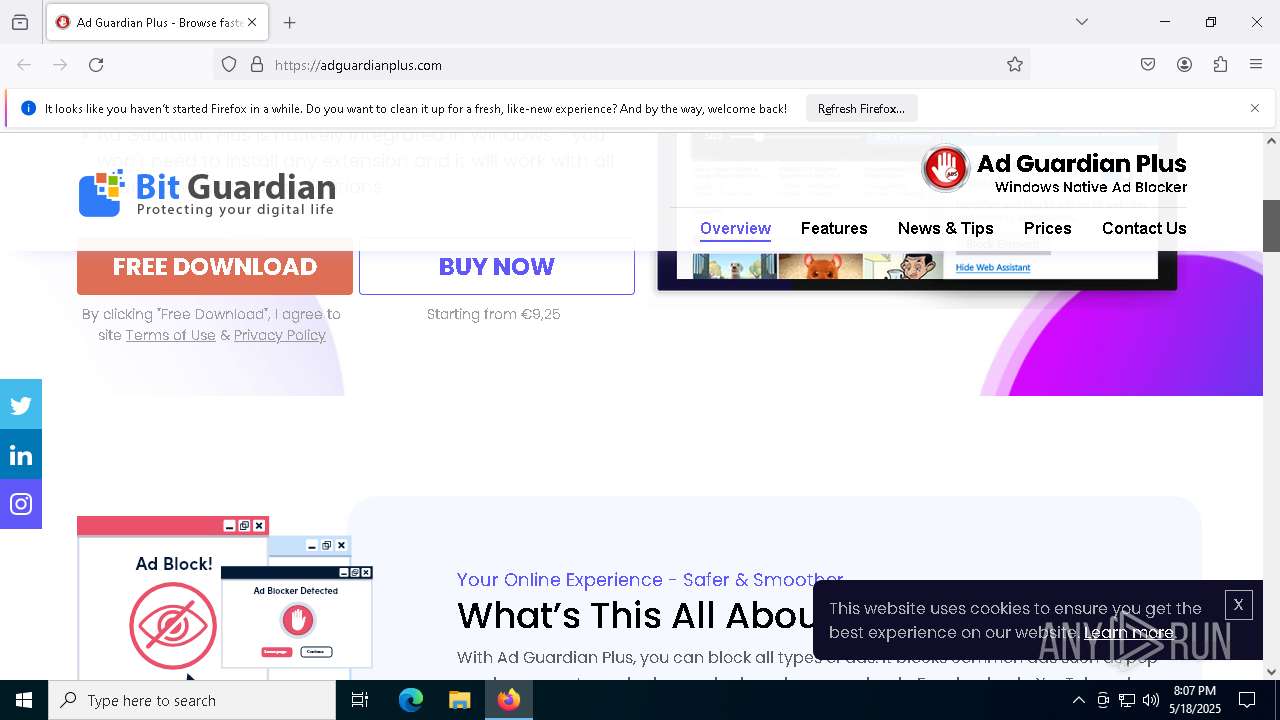Go back to previous page
Image resolution: width=1280 pixels, height=720 pixels.
click(x=24, y=65)
